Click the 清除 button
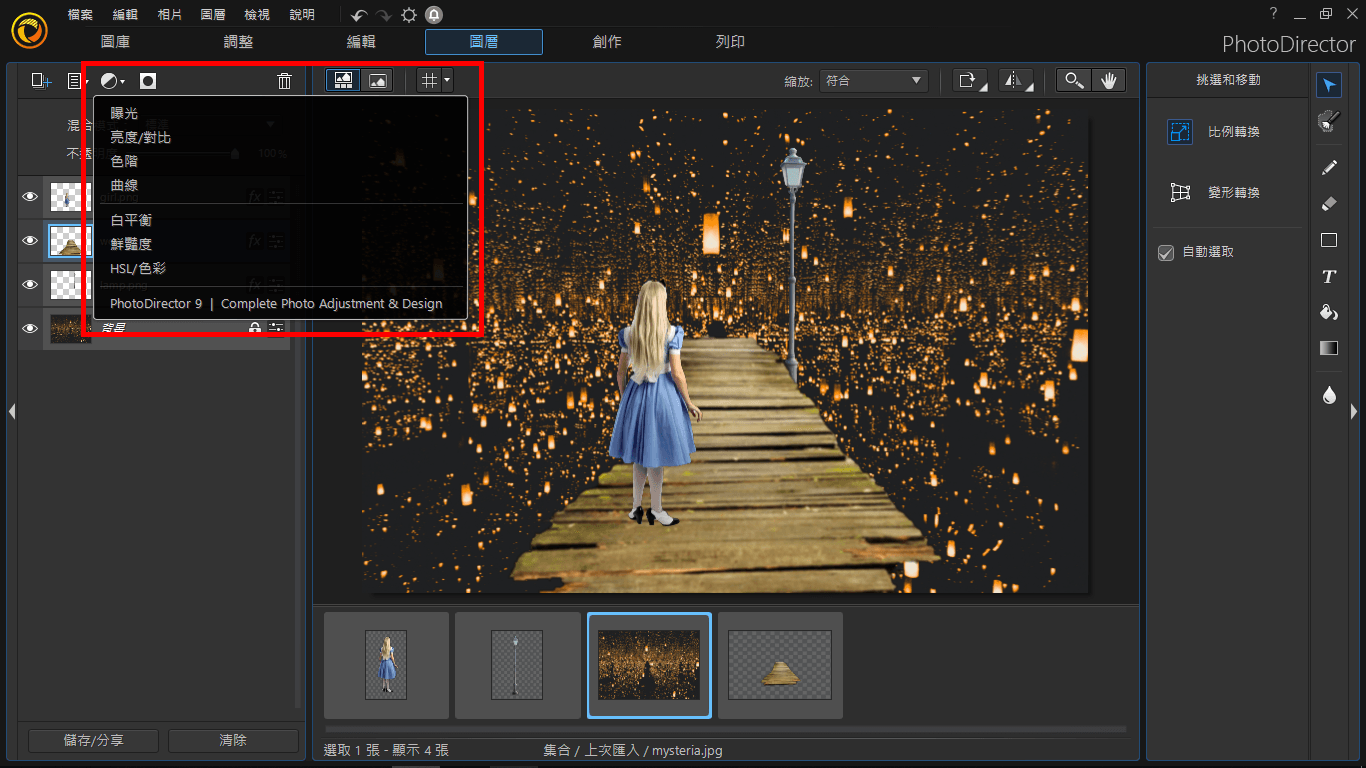The width and height of the screenshot is (1366, 768). tap(233, 740)
